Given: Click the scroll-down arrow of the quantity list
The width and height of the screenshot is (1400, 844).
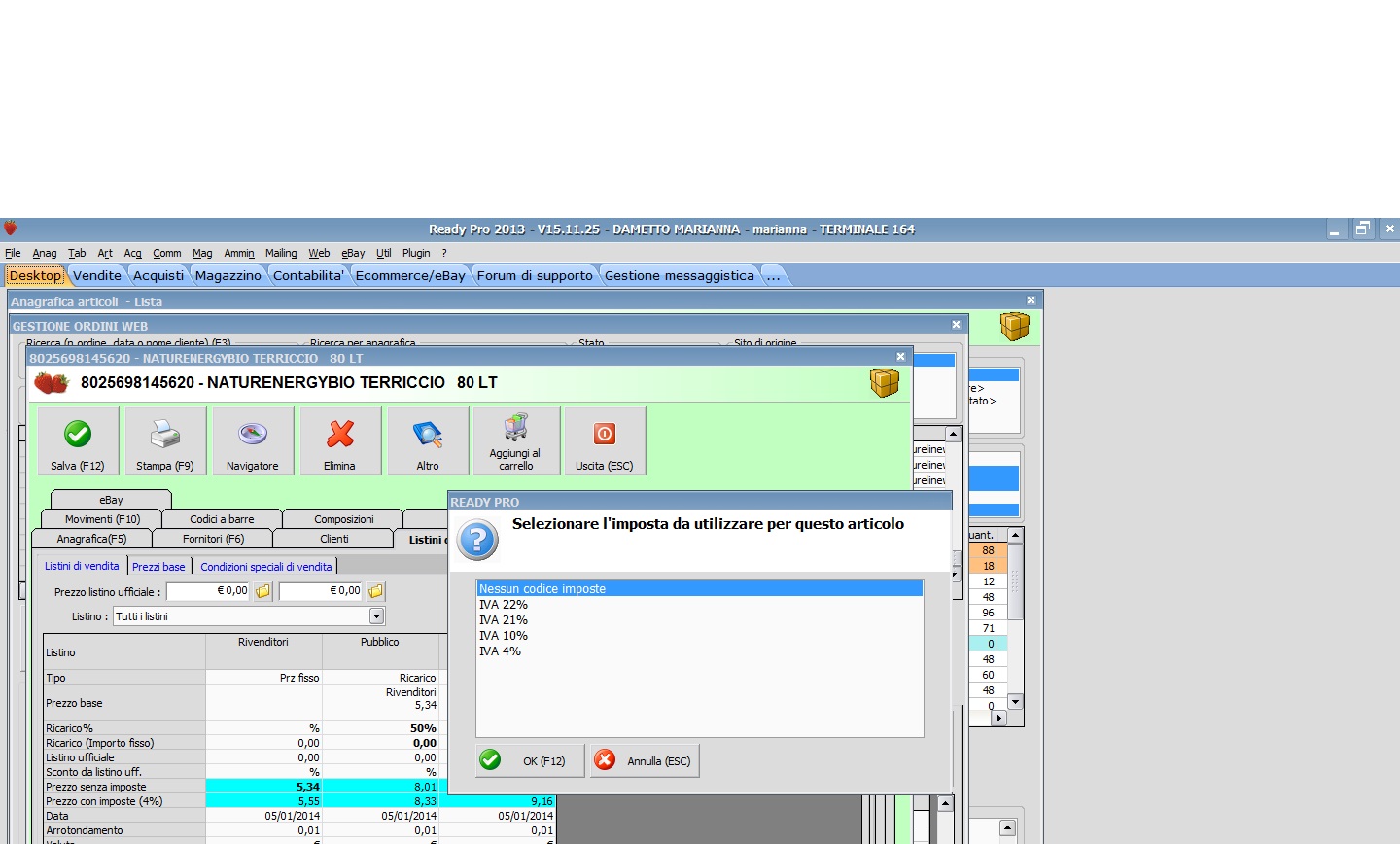Looking at the screenshot, I should click(x=1016, y=702).
